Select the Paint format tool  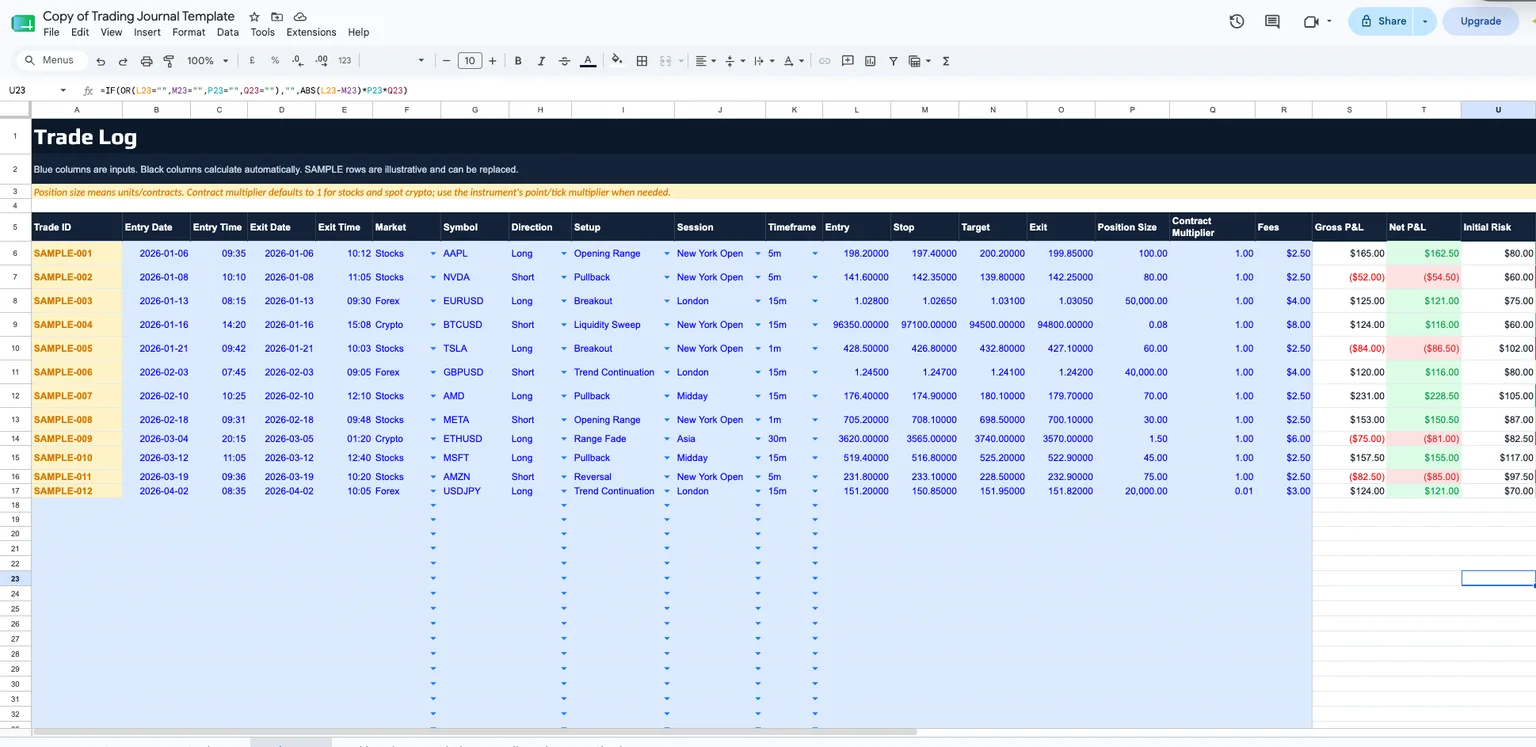pos(169,61)
